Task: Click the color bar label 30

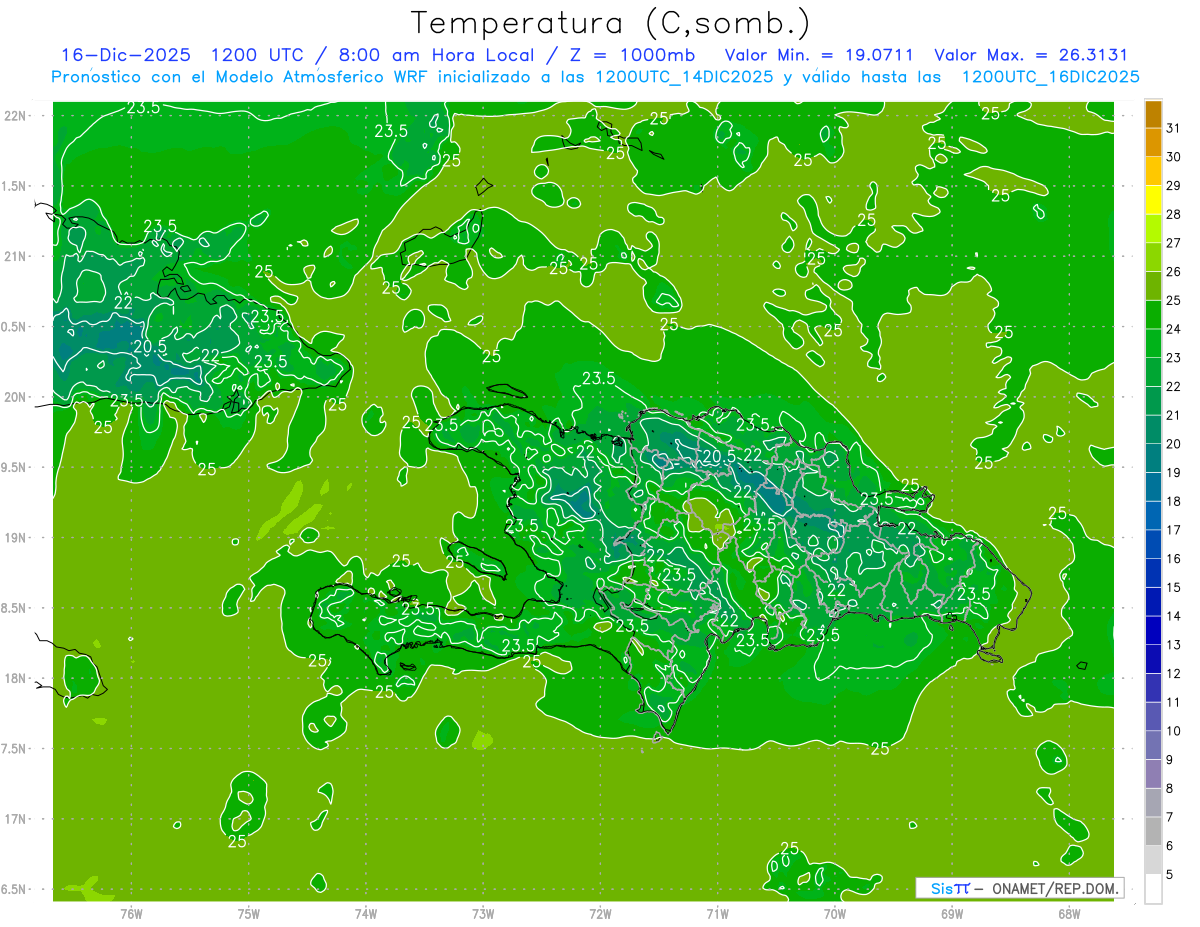Action: click(x=1174, y=157)
